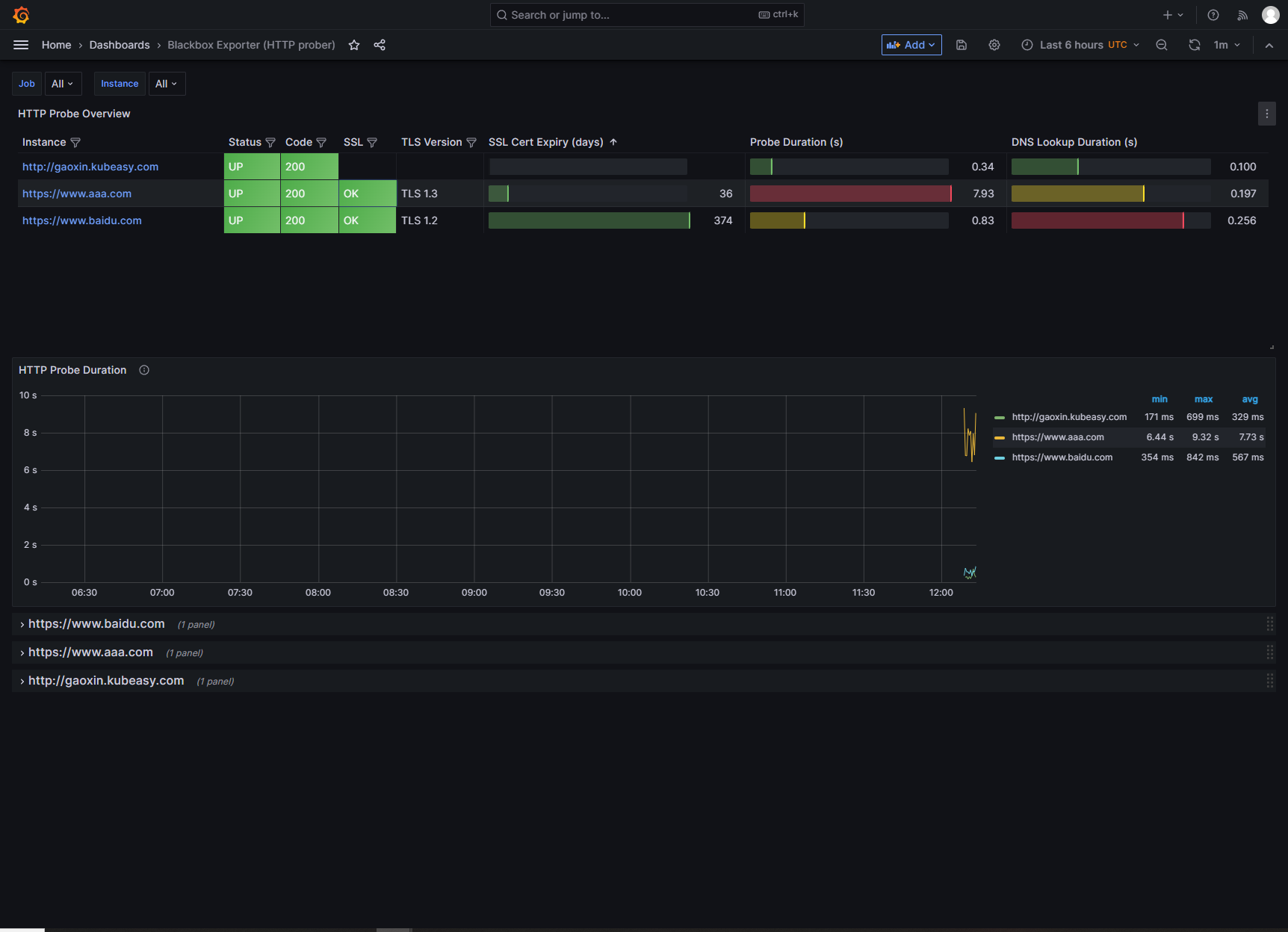Click the 7.93 probe duration value

pyautogui.click(x=983, y=194)
